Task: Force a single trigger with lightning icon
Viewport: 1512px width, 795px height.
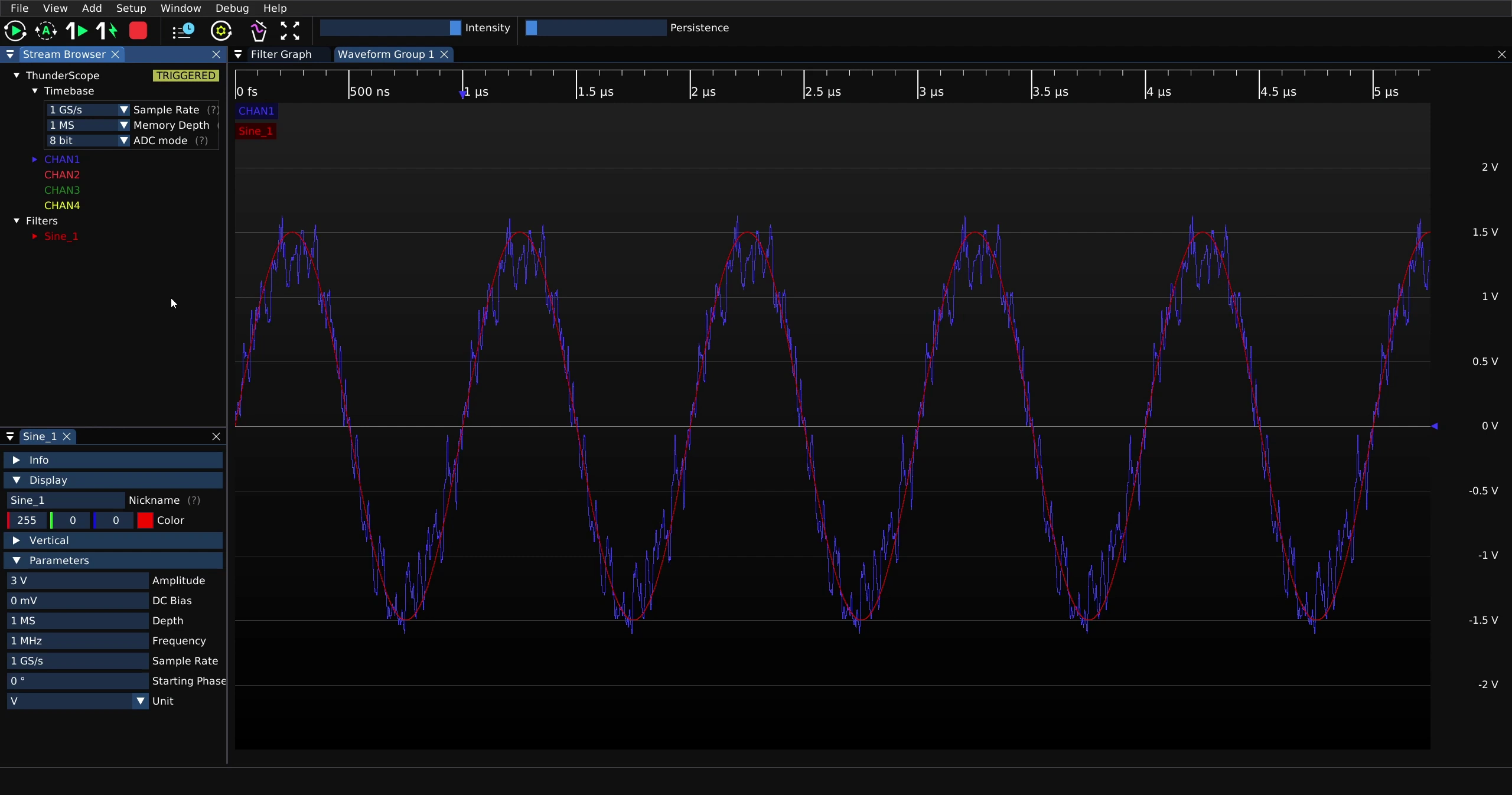Action: [107, 31]
